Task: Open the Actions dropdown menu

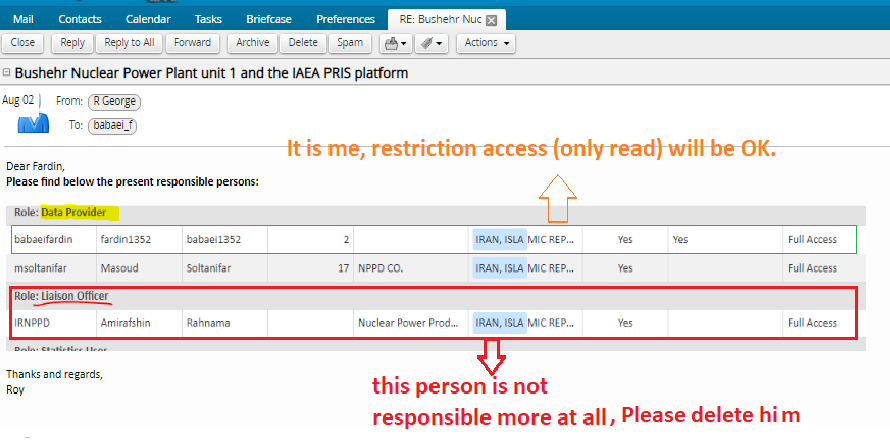Action: (x=486, y=43)
